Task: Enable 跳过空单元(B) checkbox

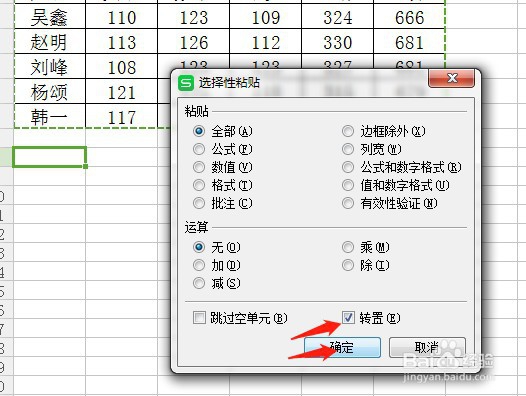Action: [x=199, y=317]
